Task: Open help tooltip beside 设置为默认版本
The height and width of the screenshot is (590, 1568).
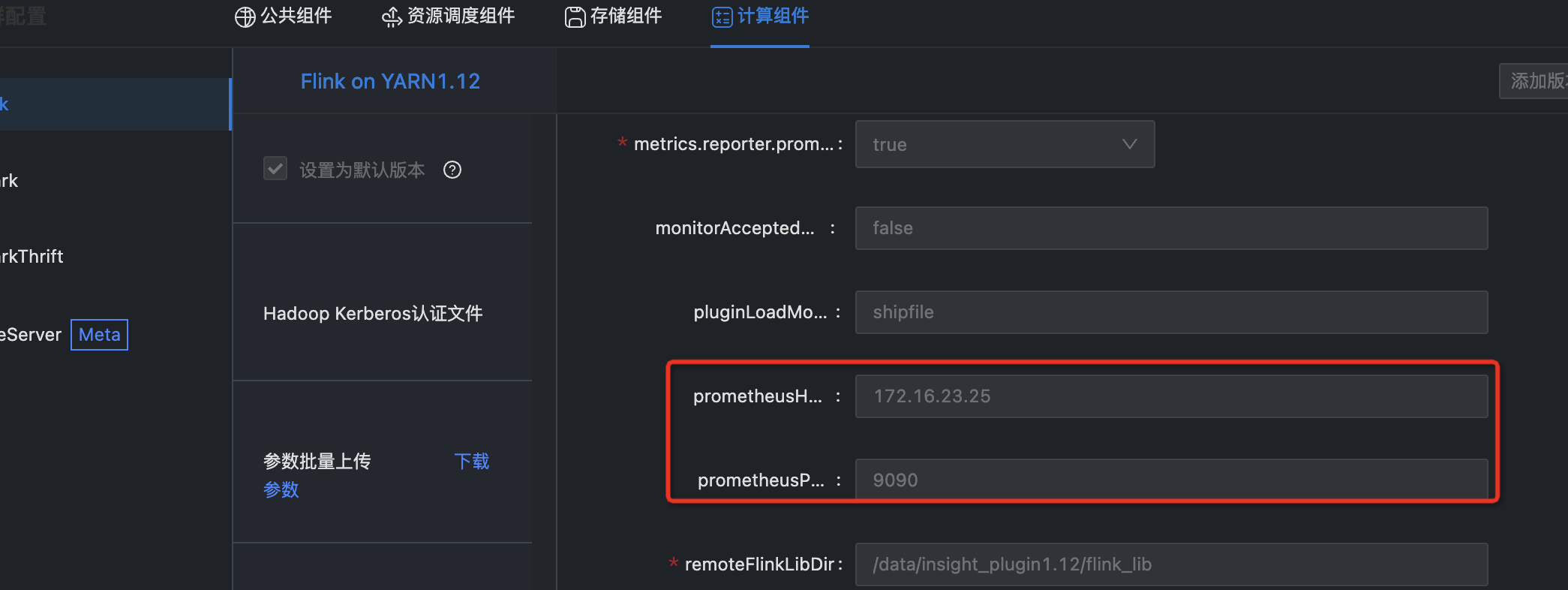Action: (x=452, y=170)
